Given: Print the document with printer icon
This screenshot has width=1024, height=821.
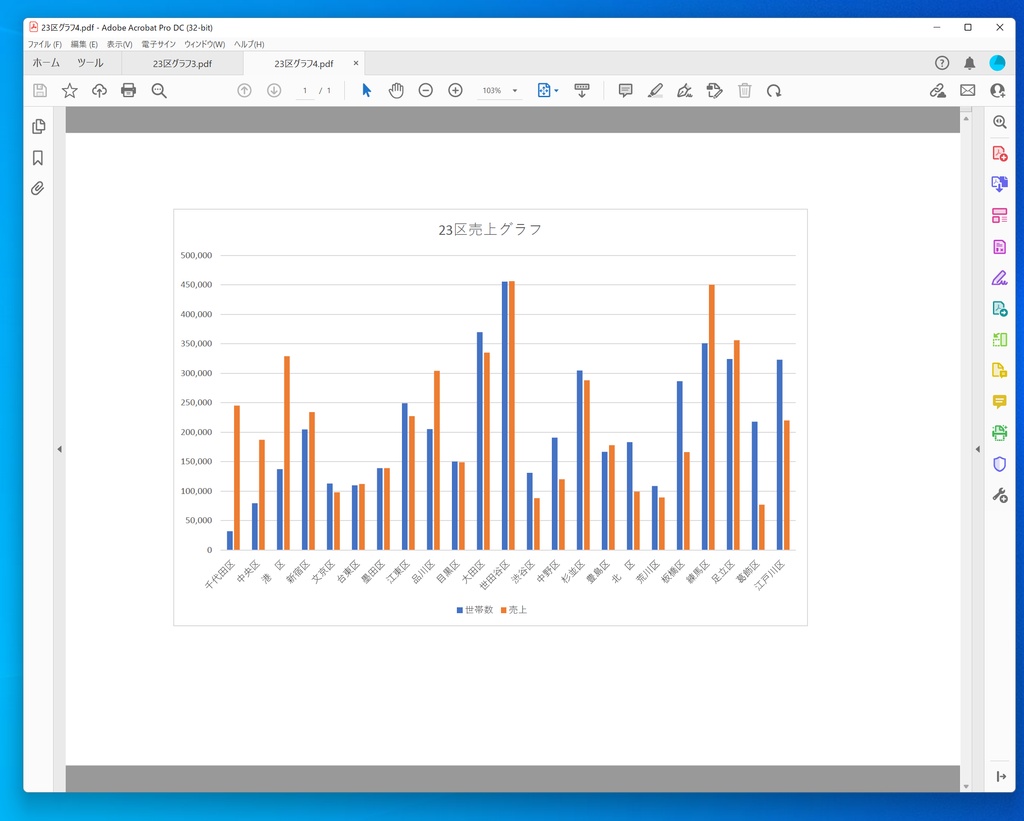Looking at the screenshot, I should [x=129, y=91].
